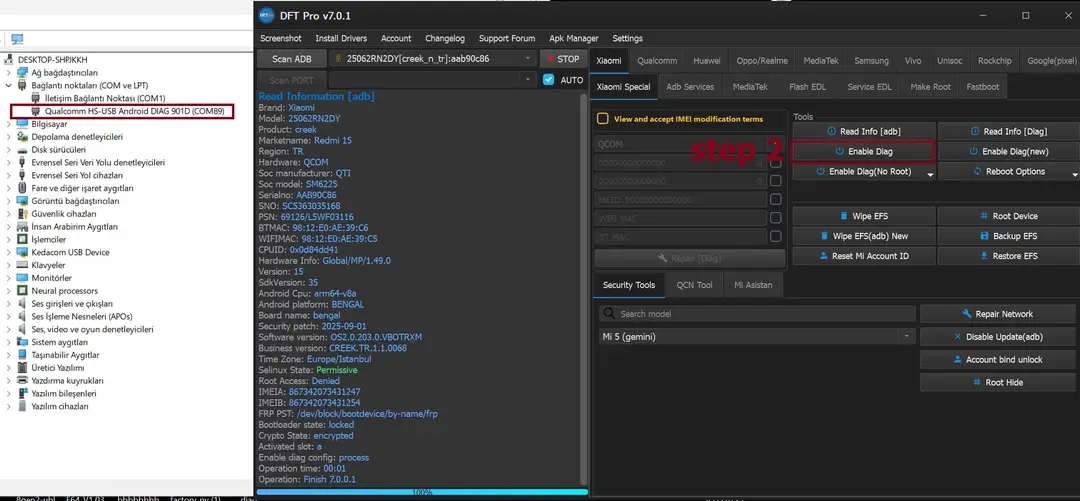
Task: Click the monitor toolbar icon in Device Manager
Action: tap(17, 39)
